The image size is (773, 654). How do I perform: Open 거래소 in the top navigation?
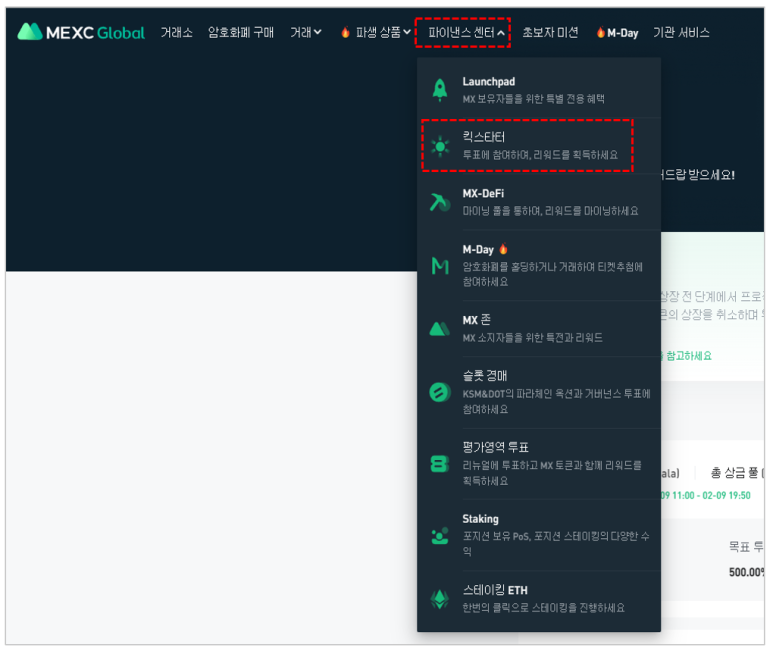(x=176, y=33)
